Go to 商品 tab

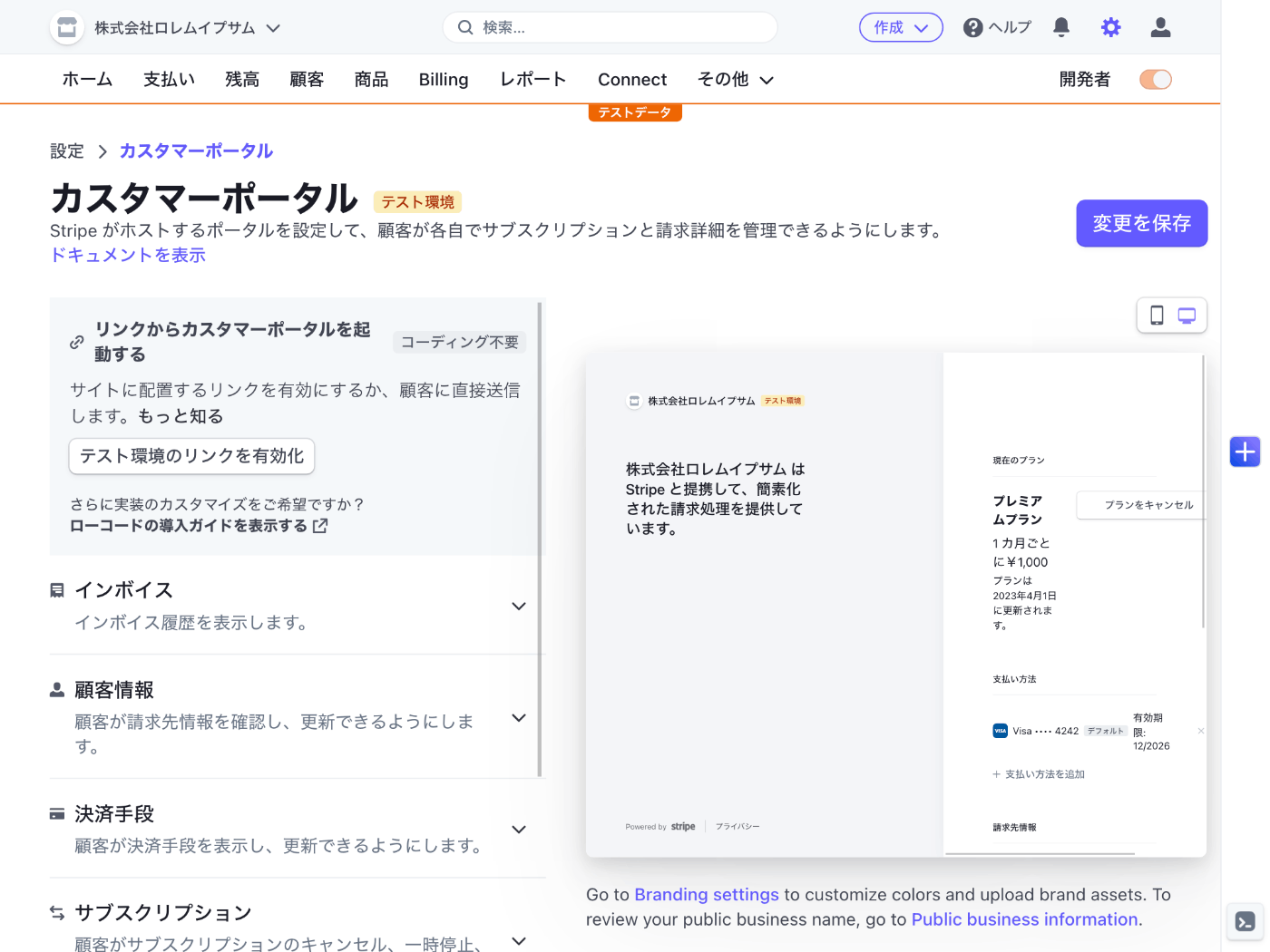click(371, 80)
